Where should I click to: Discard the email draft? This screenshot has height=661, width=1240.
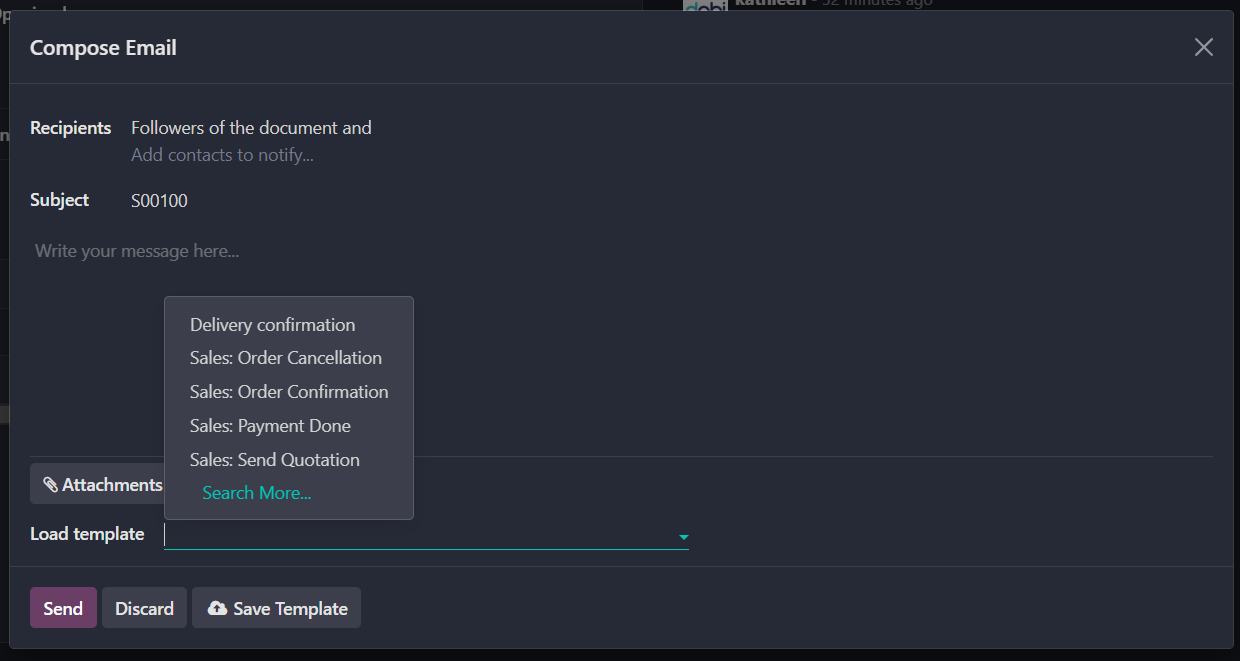(144, 608)
